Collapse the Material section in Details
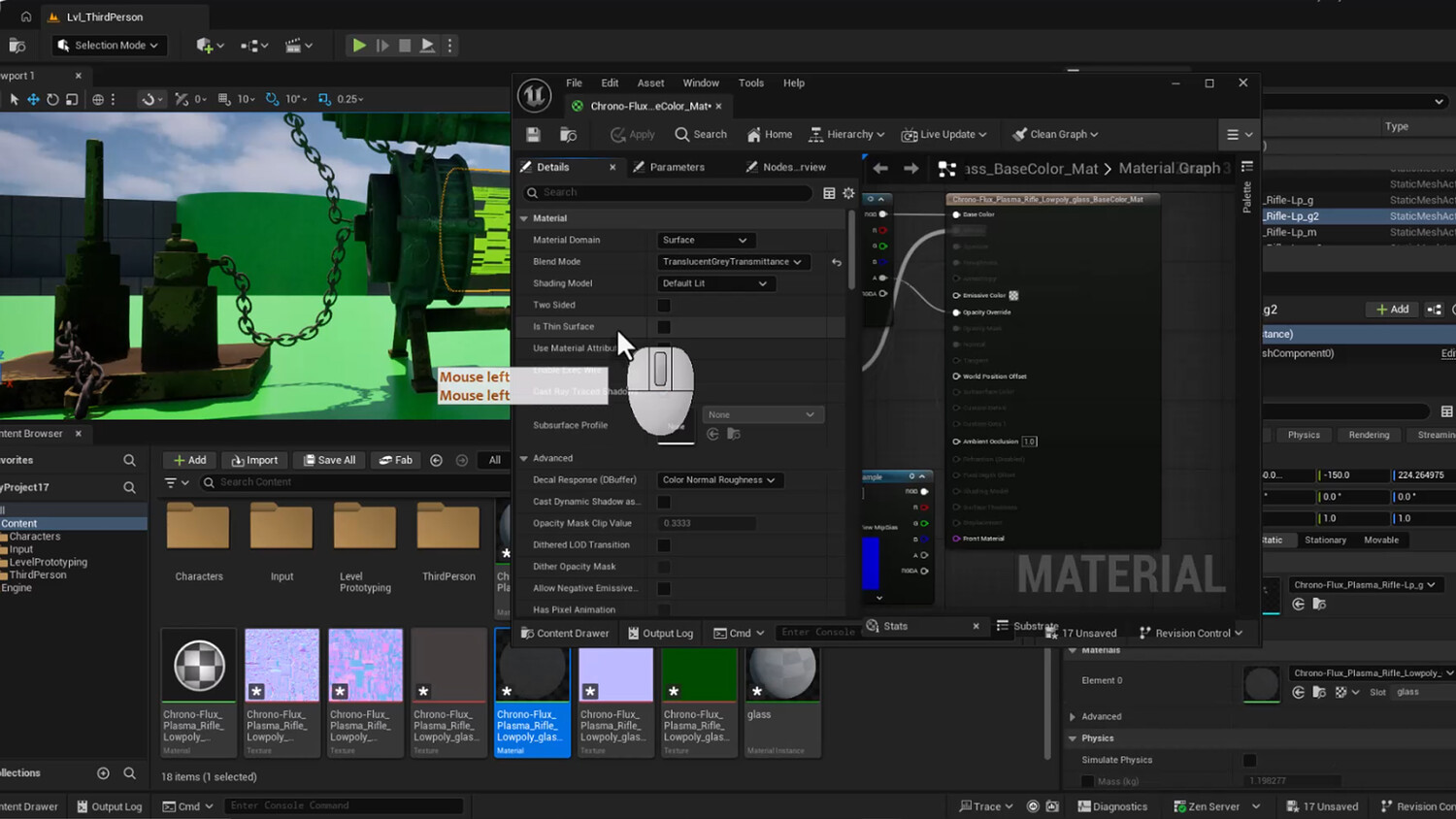Viewport: 1456px width, 819px height. [x=524, y=218]
